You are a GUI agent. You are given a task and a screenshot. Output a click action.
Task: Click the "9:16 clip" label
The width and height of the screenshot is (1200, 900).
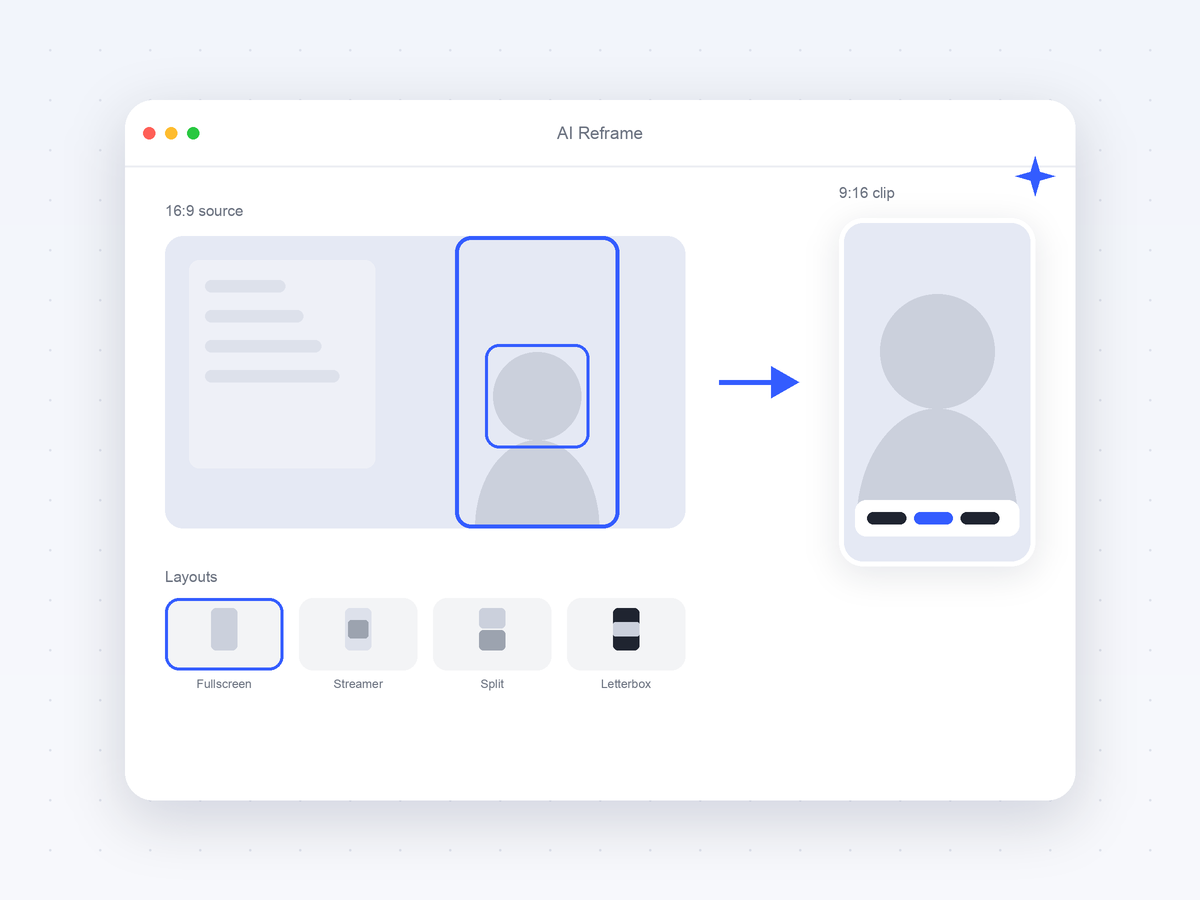tap(867, 193)
